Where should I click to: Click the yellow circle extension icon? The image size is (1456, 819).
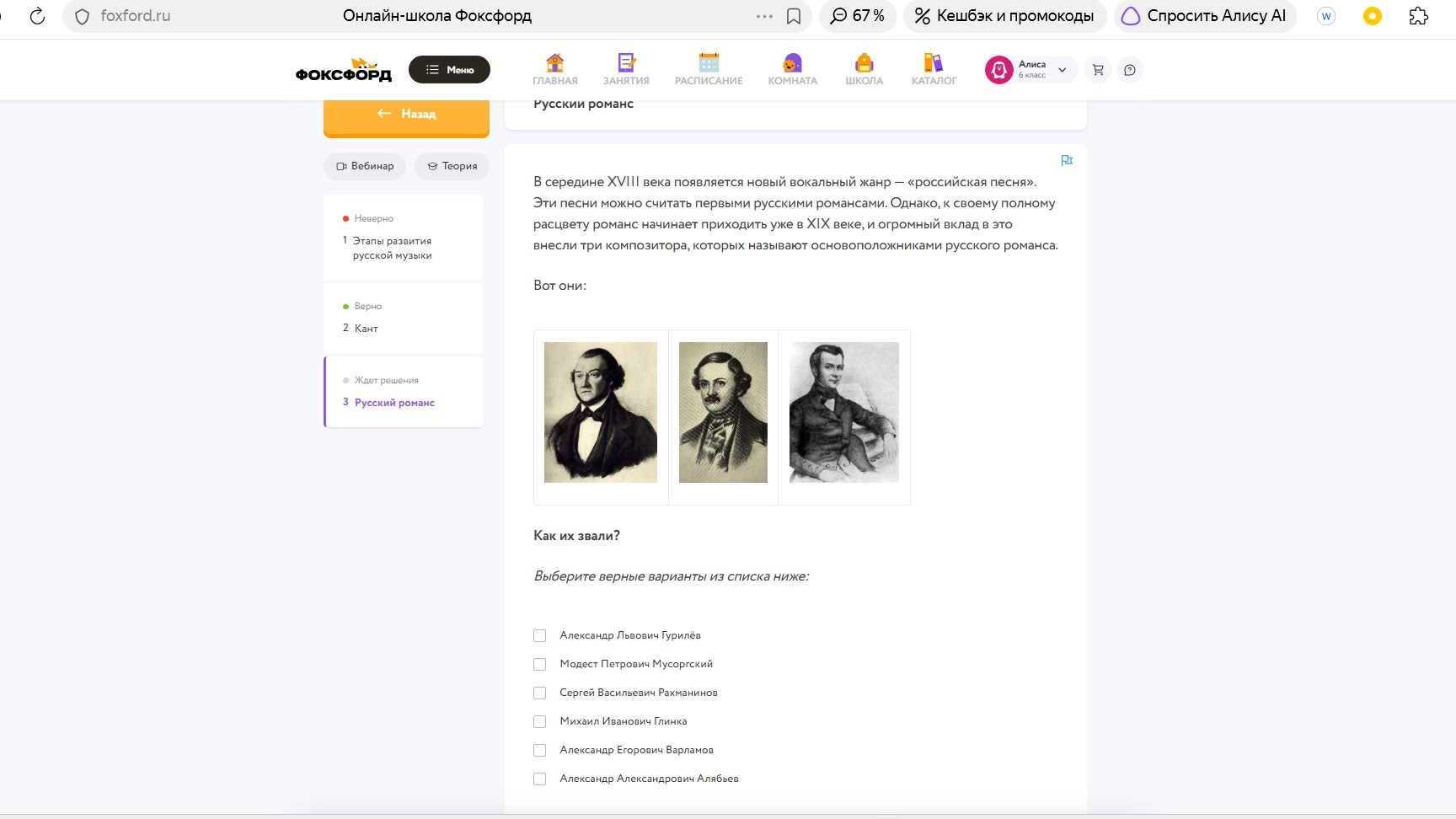pyautogui.click(x=1373, y=16)
